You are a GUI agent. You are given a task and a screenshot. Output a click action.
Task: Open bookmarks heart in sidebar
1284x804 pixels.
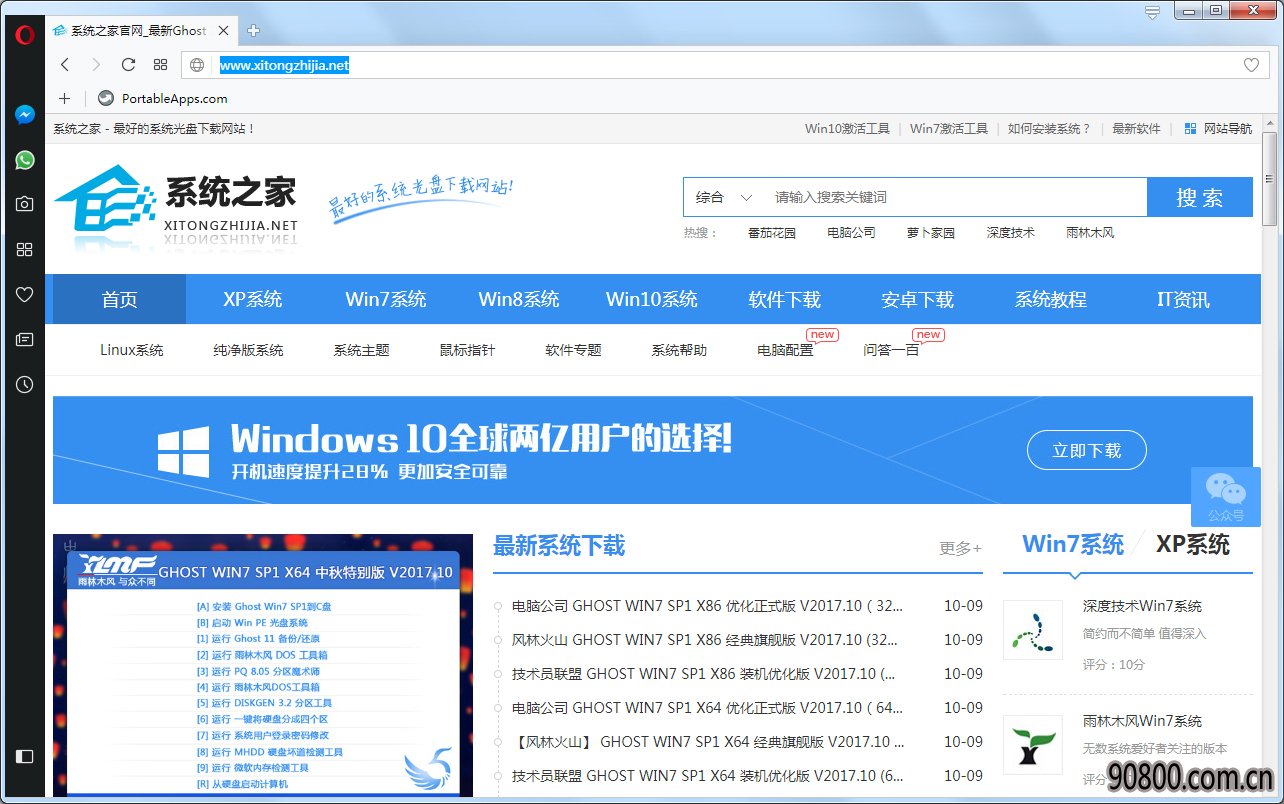point(25,294)
